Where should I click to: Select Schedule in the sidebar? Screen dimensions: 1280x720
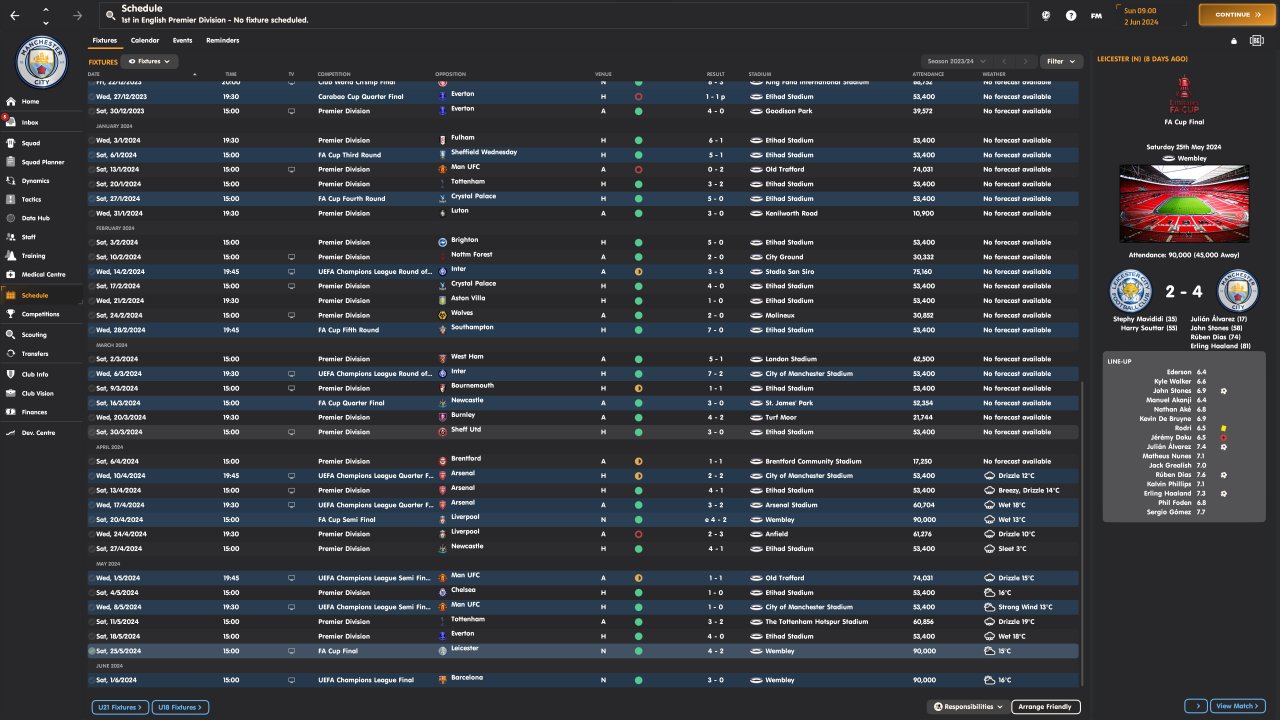(x=41, y=296)
